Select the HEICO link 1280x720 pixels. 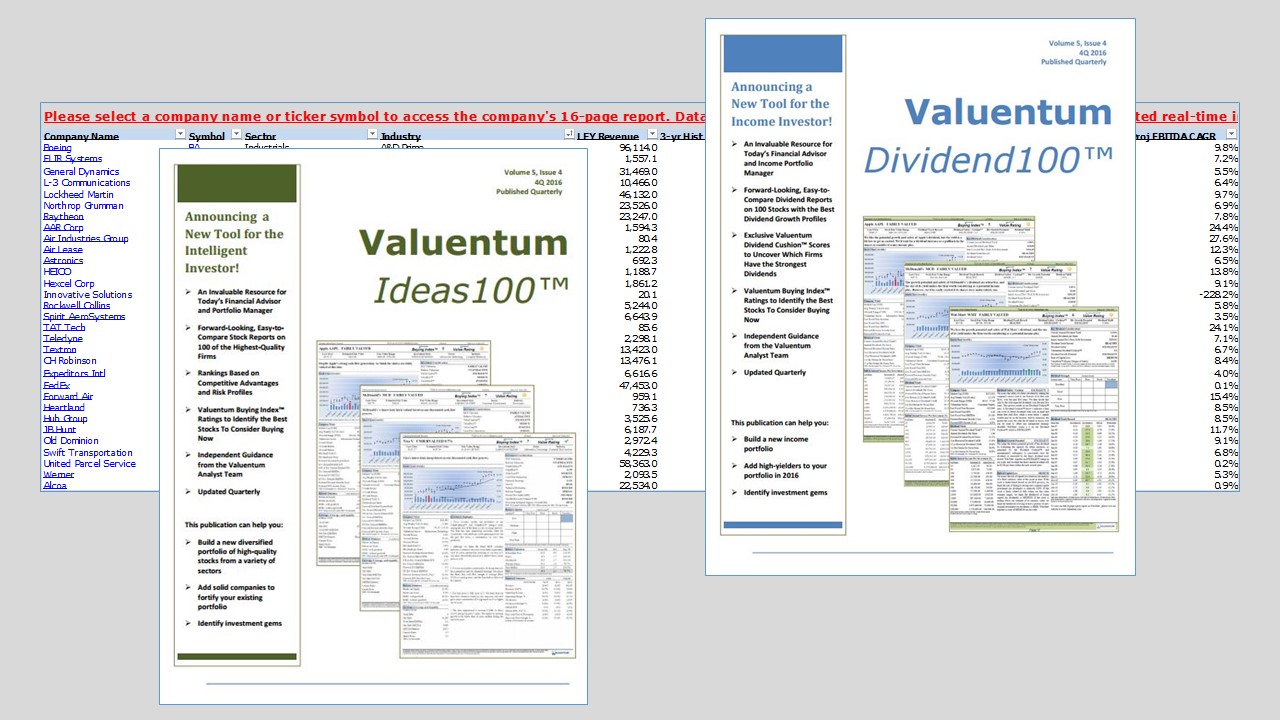pos(57,271)
